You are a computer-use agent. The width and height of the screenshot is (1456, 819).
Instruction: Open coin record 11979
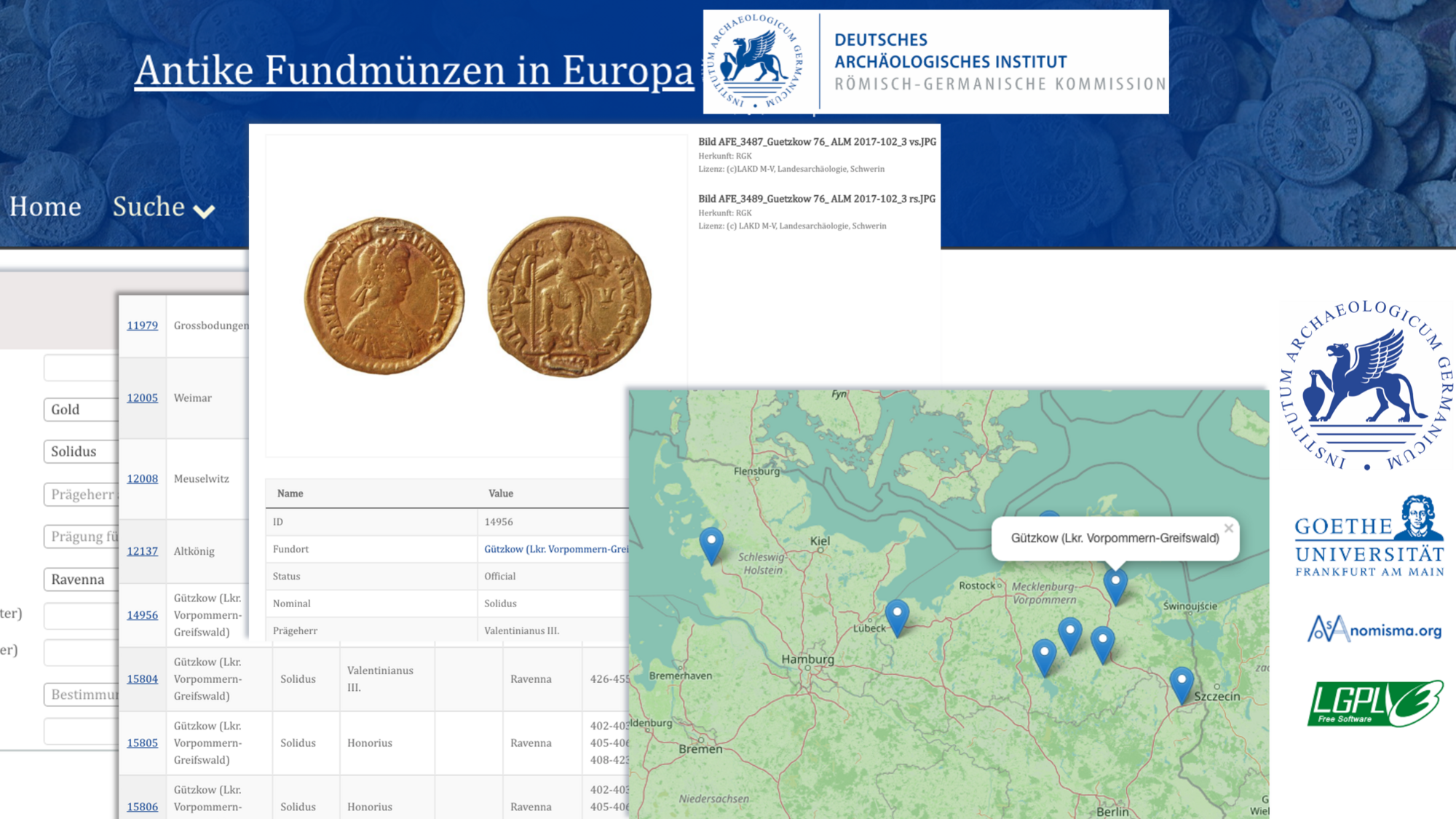click(142, 325)
